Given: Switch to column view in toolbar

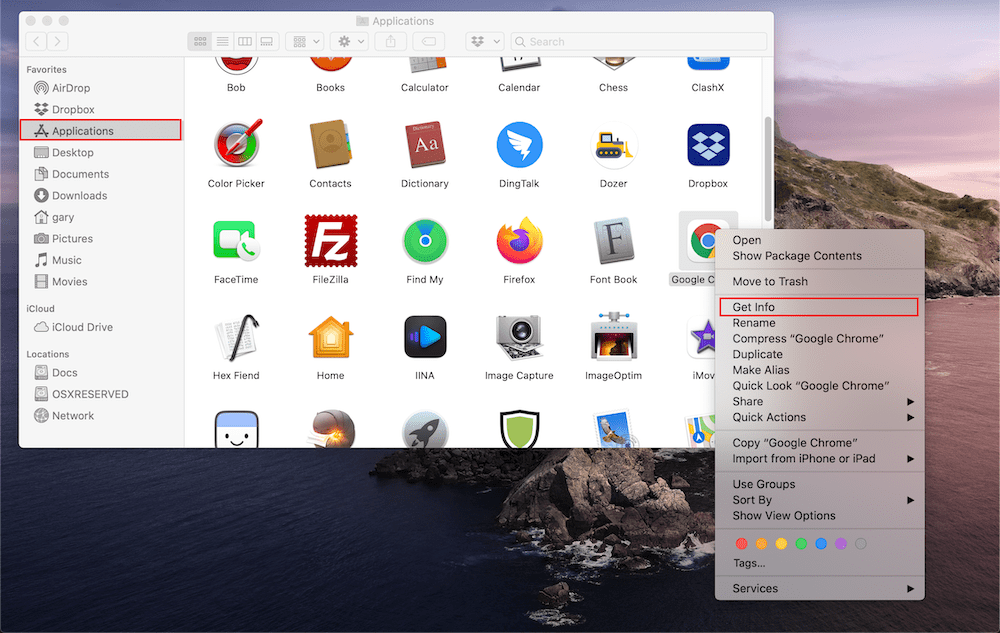Looking at the screenshot, I should tap(245, 41).
